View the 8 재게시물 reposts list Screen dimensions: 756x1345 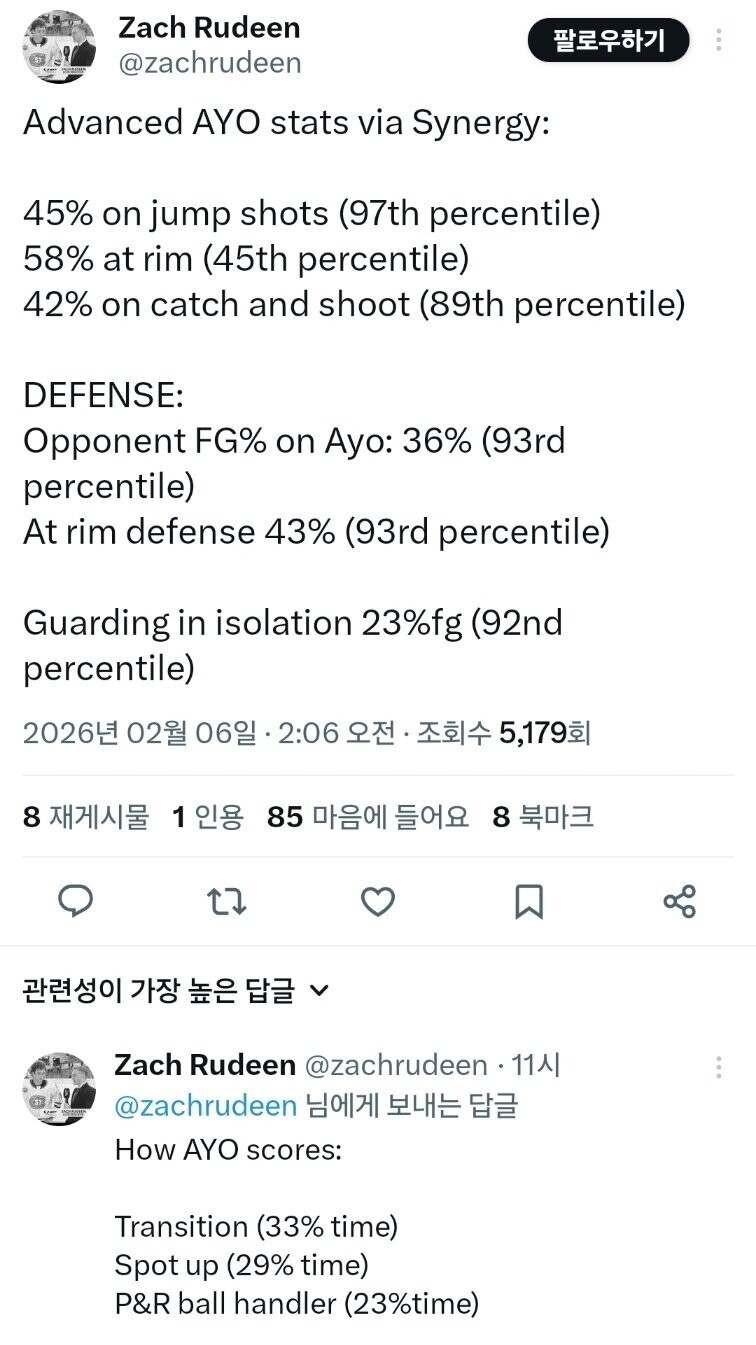(x=86, y=817)
